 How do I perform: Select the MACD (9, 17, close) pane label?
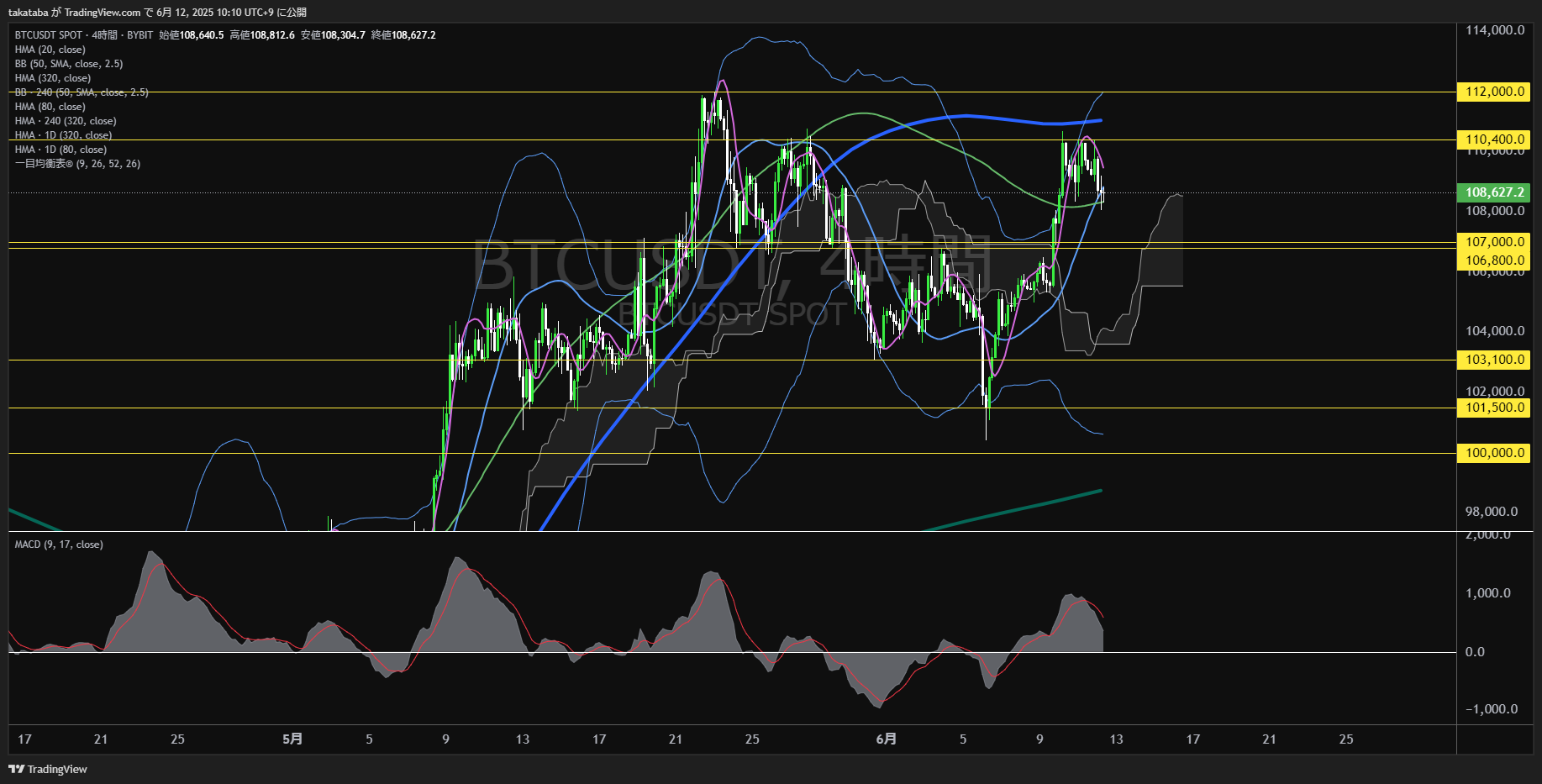click(x=59, y=545)
